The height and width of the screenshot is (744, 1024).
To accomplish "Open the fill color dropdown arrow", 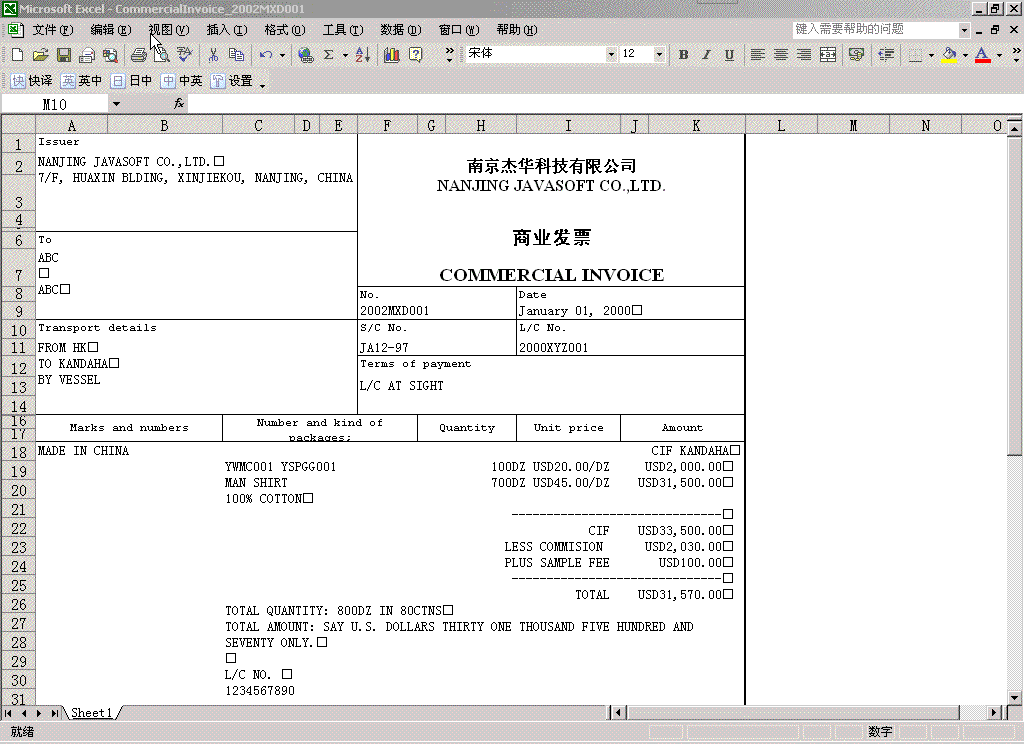I will click(965, 55).
